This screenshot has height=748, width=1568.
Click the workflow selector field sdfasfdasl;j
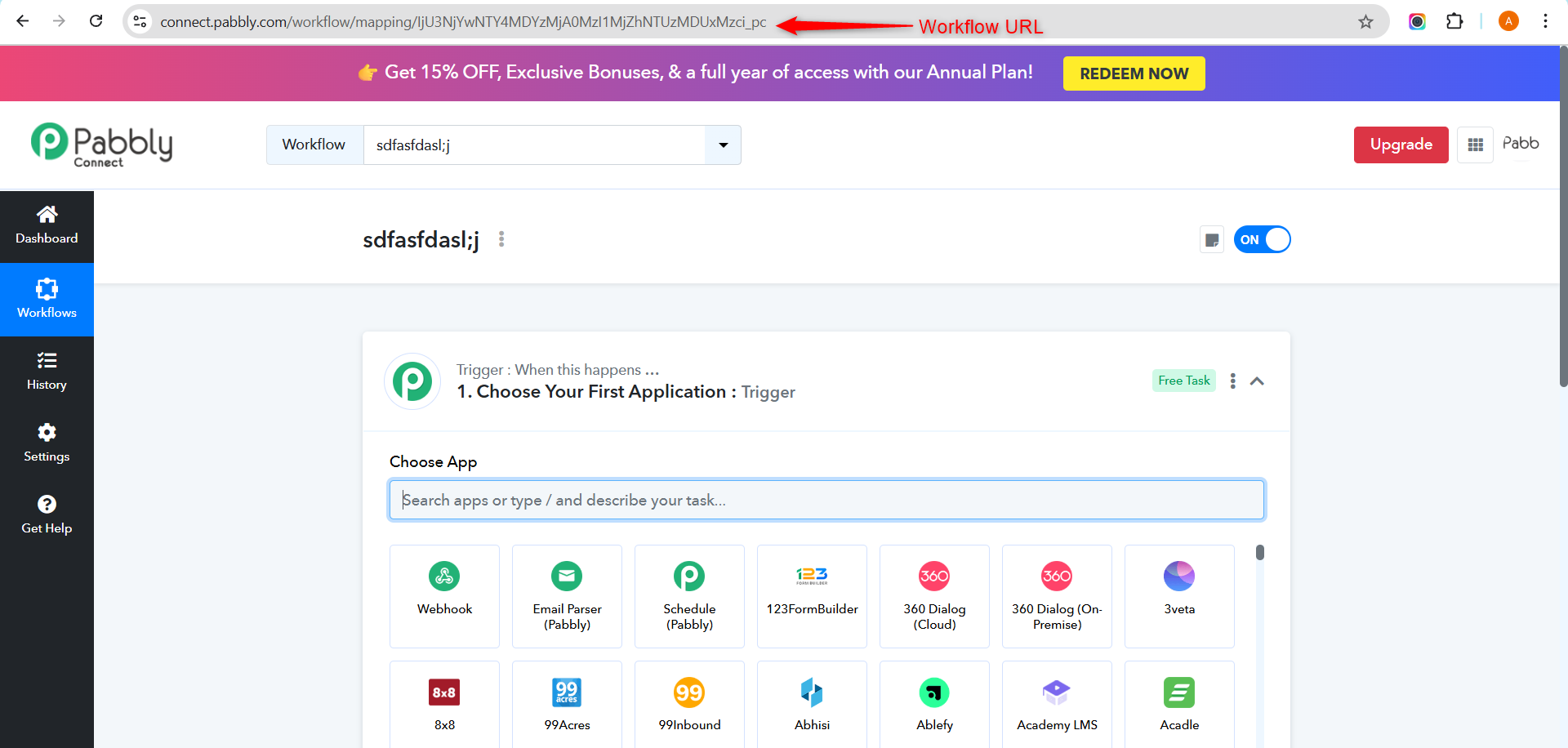point(534,145)
